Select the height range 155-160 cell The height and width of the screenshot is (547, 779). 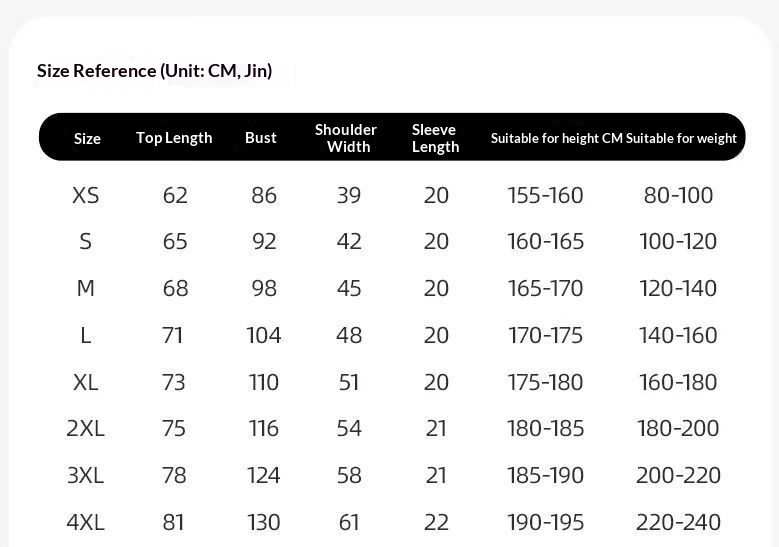coord(546,195)
